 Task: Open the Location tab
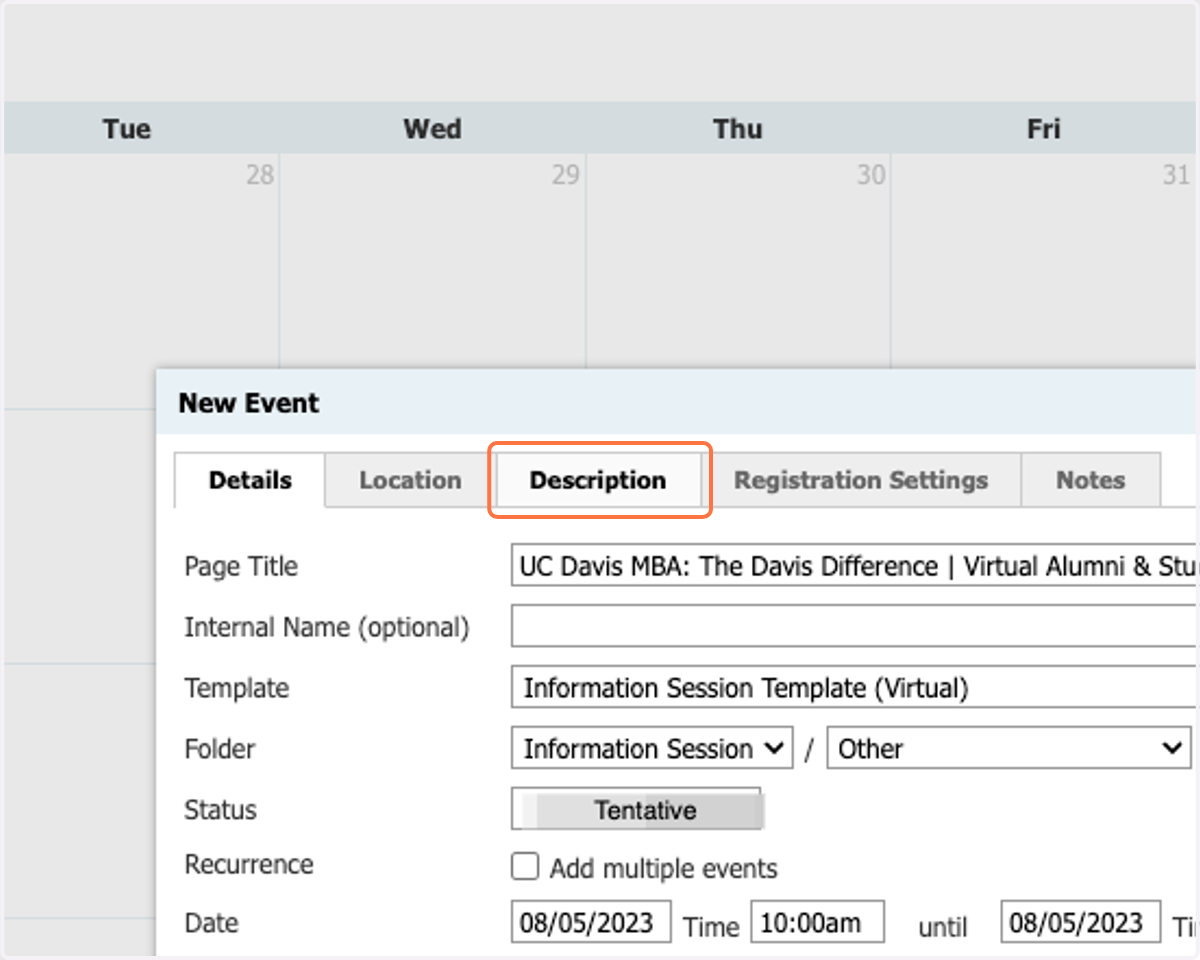(x=410, y=480)
